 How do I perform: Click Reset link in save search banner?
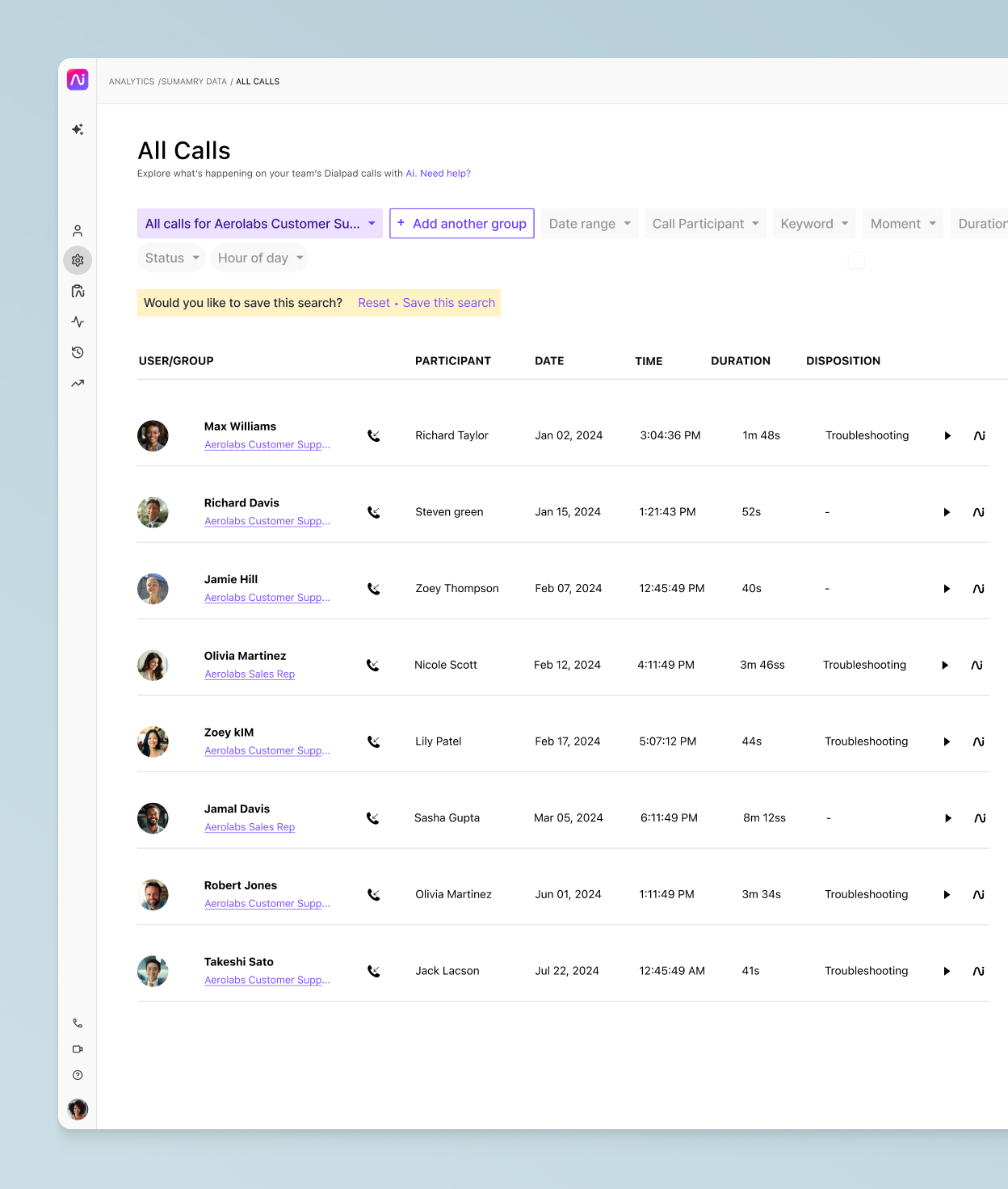coord(374,303)
